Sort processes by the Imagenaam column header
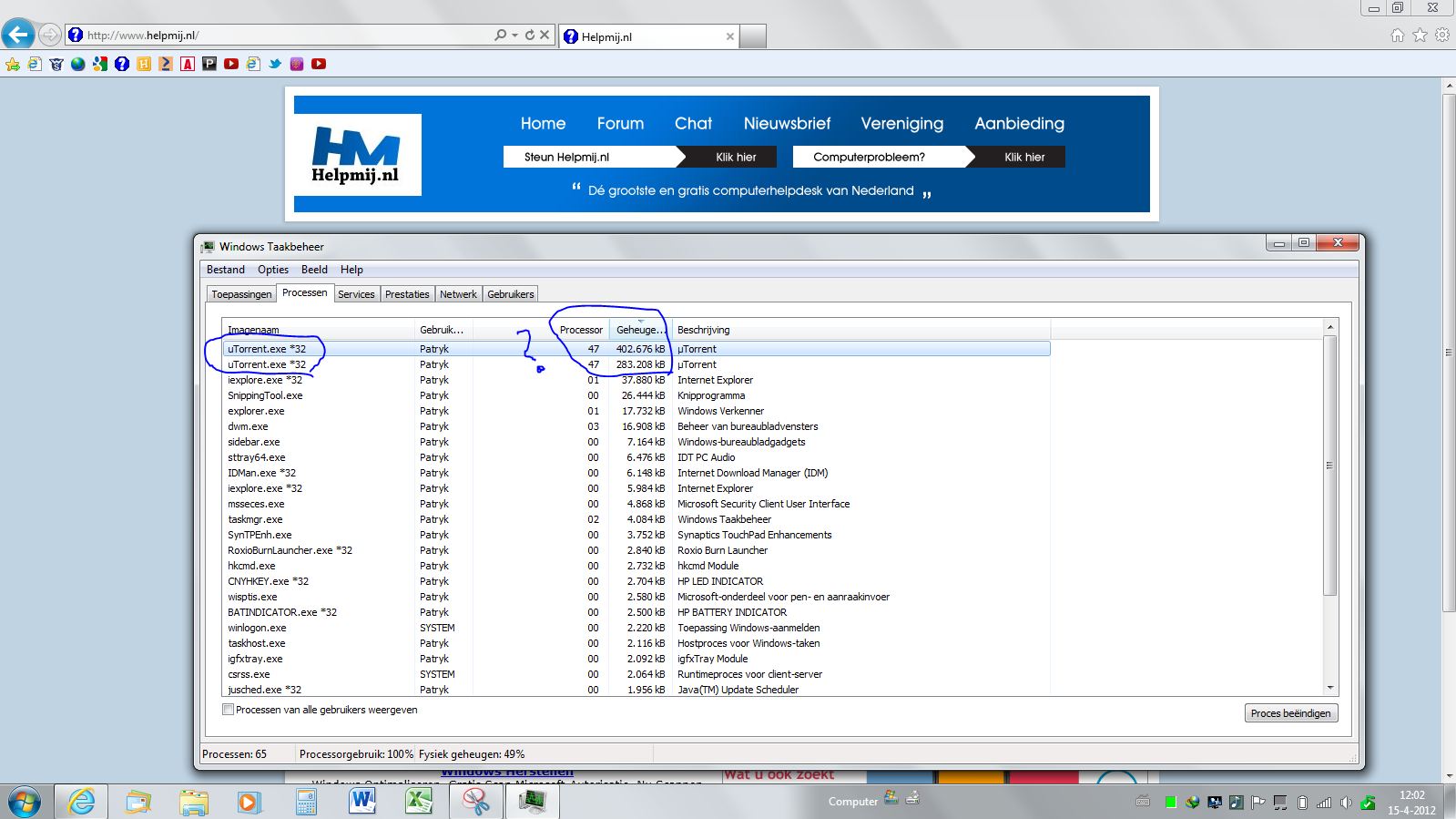Viewport: 1456px width, 819px height. [318, 330]
